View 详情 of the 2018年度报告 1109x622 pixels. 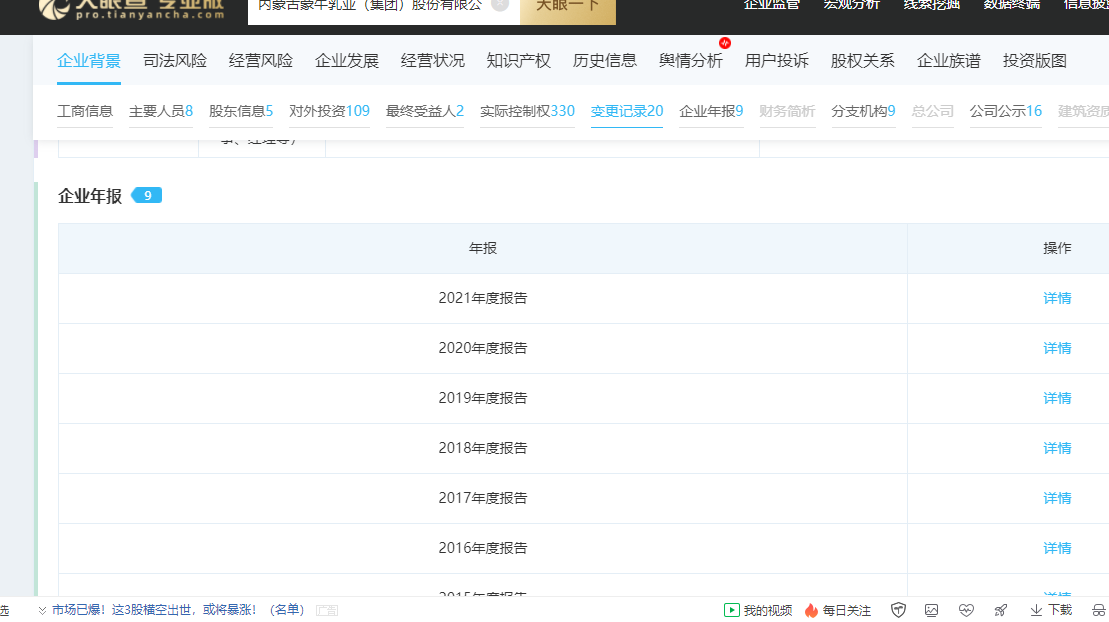[x=1057, y=448]
